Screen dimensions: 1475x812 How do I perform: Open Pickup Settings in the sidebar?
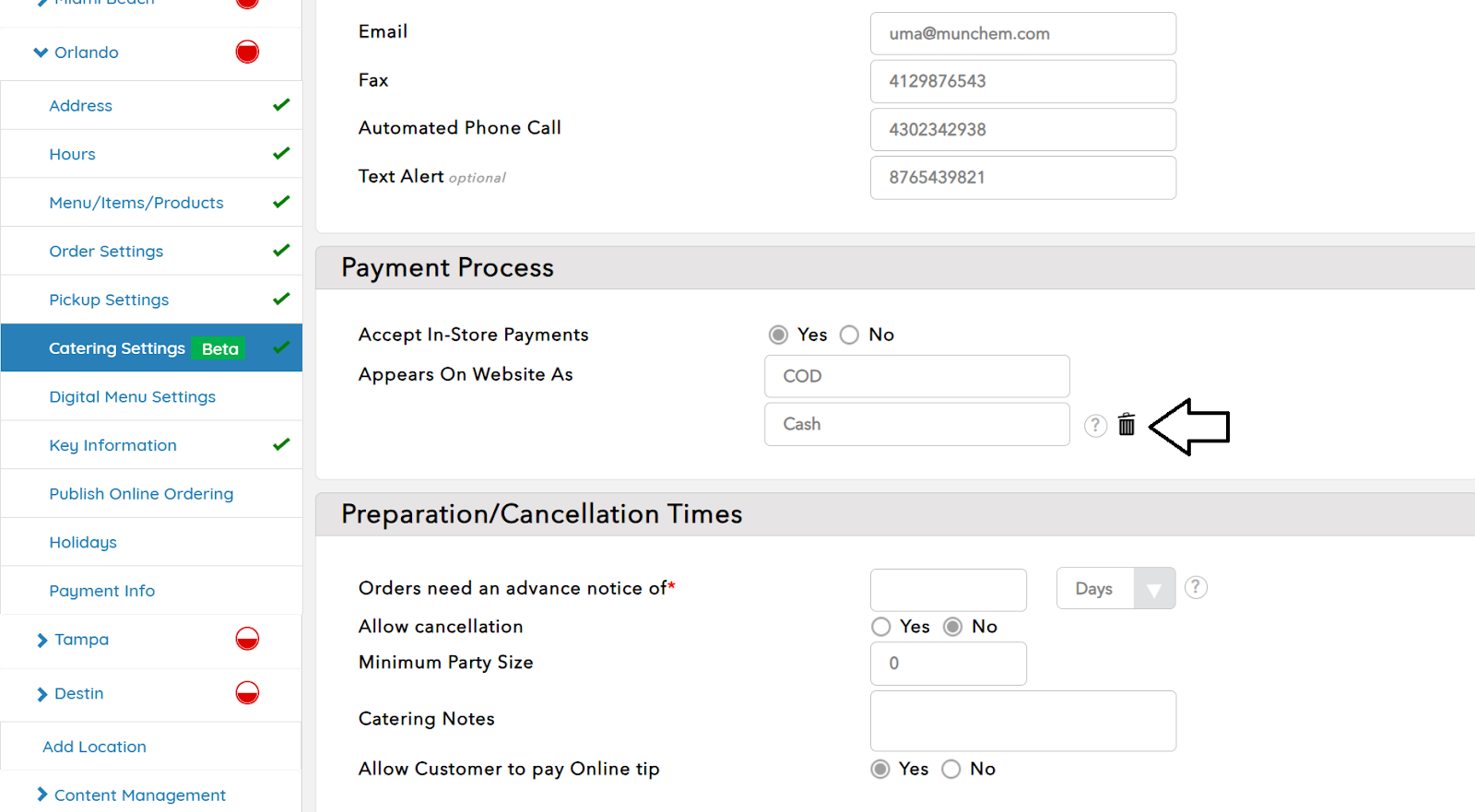[x=109, y=300]
